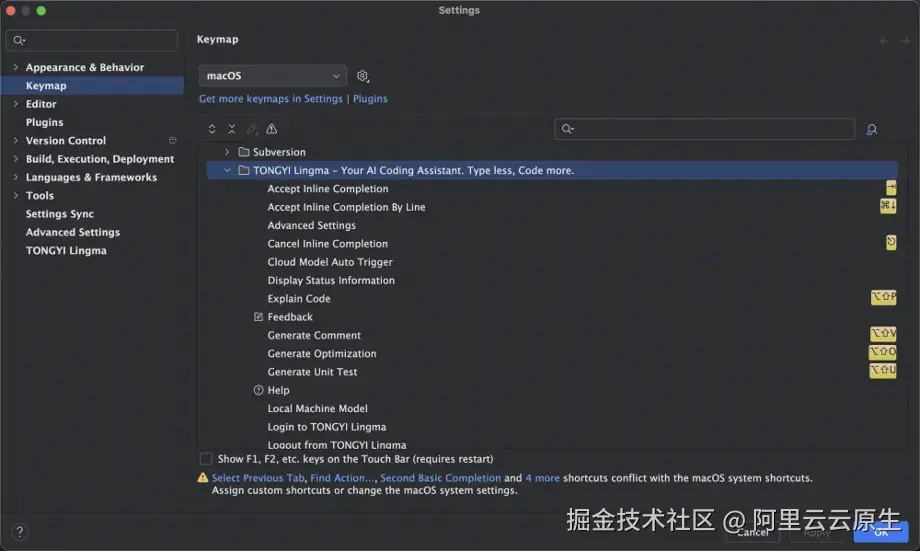The height and width of the screenshot is (552, 920).
Task: Expand the Subversion keymap folder
Action: 227,153
